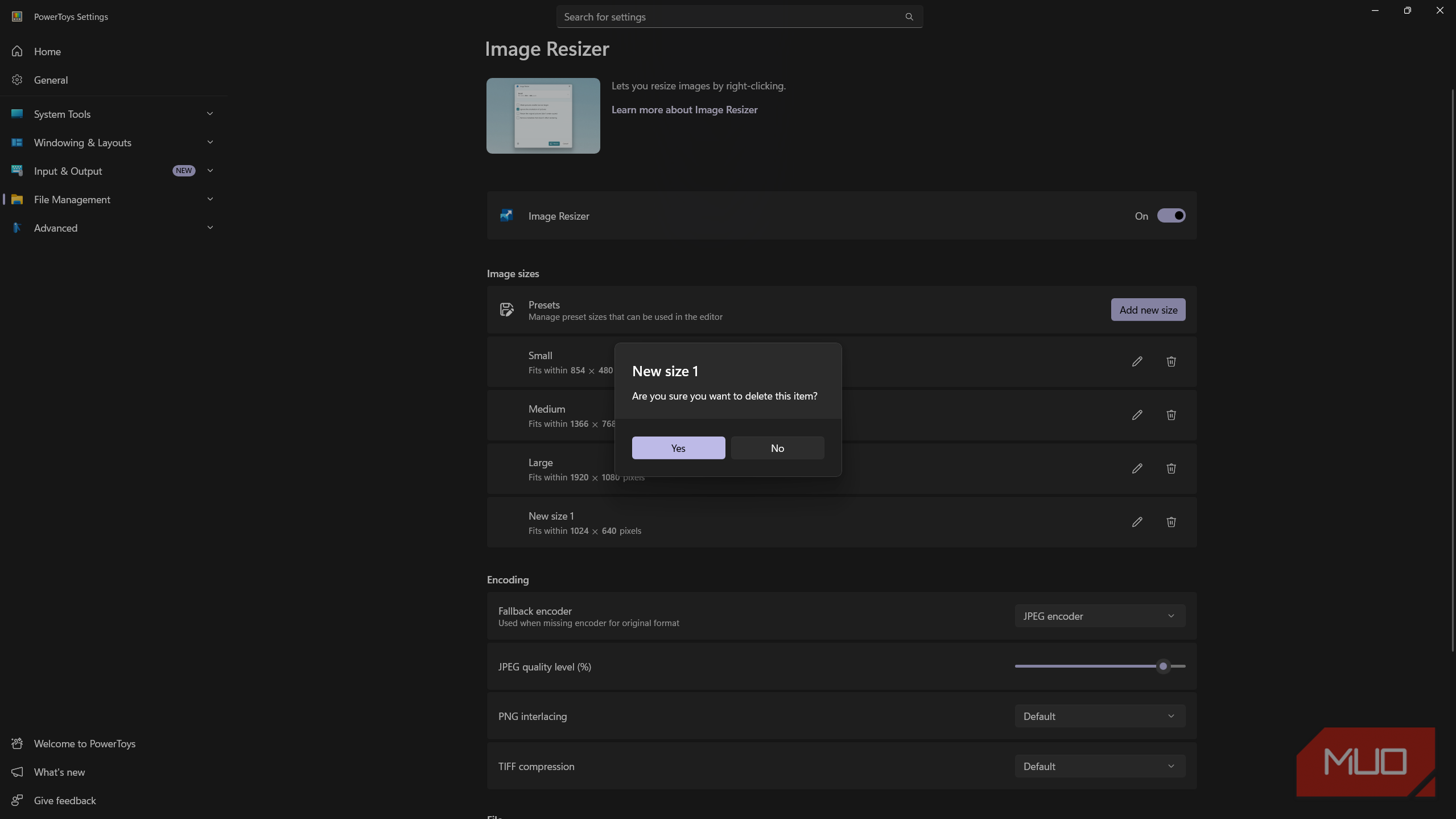This screenshot has height=819, width=1456.
Task: Click the search magnifier icon
Action: tap(909, 17)
